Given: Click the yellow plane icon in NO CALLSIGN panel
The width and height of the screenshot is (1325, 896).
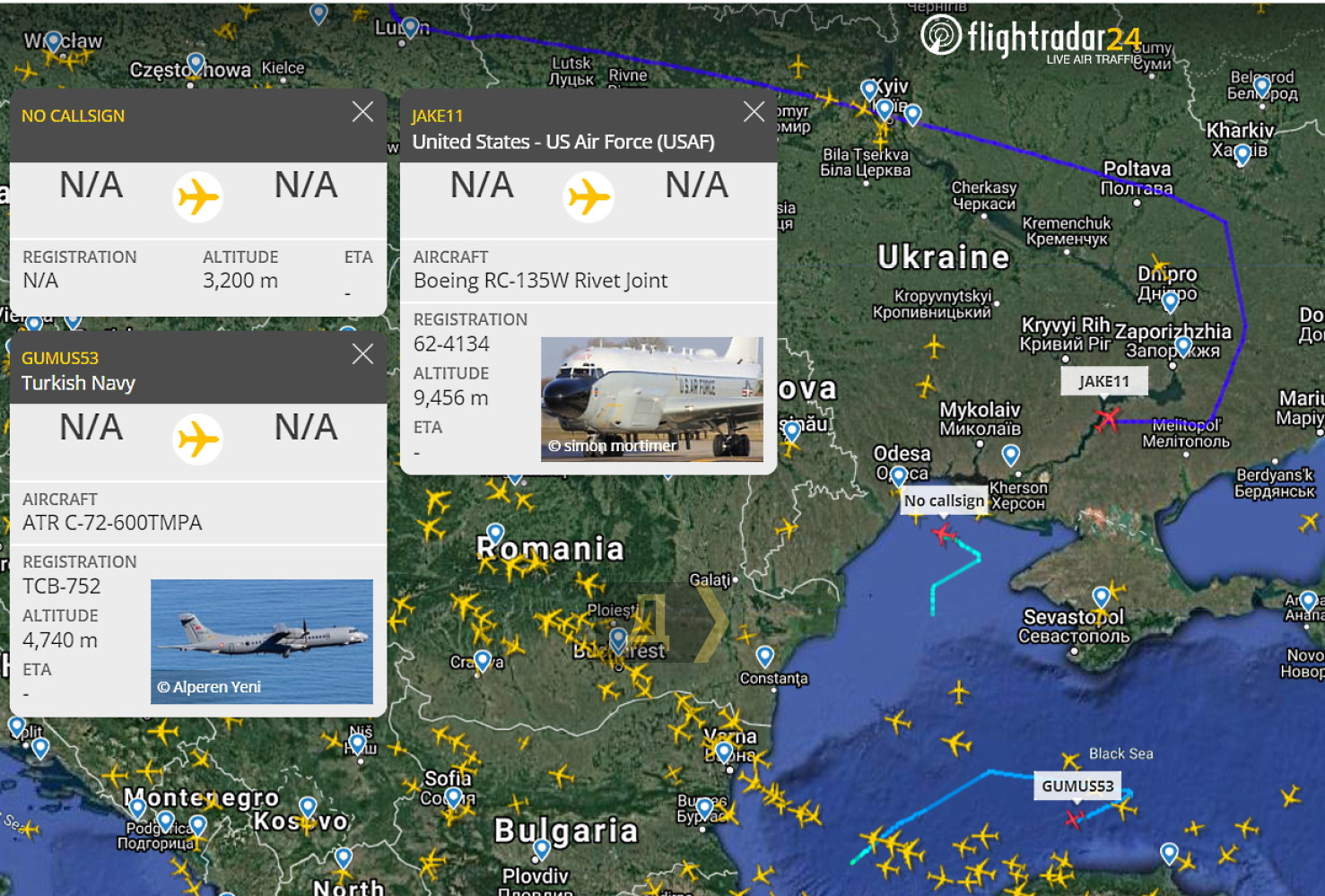Looking at the screenshot, I should point(197,197).
